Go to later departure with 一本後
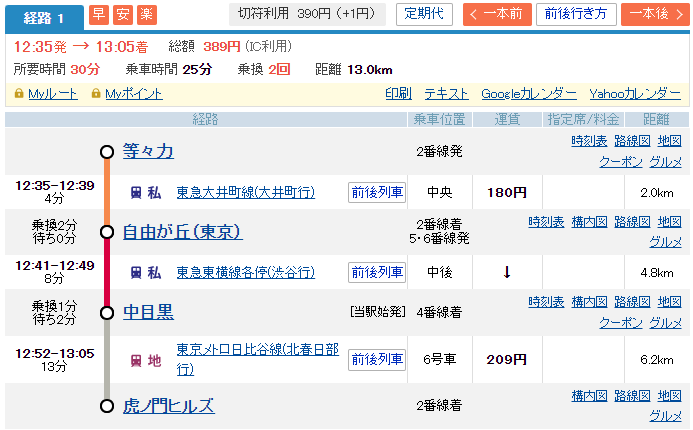The width and height of the screenshot is (693, 430). click(654, 14)
